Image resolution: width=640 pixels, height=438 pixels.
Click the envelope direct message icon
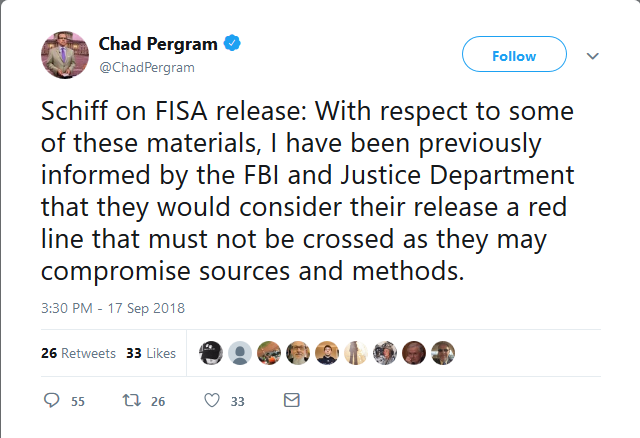(292, 400)
